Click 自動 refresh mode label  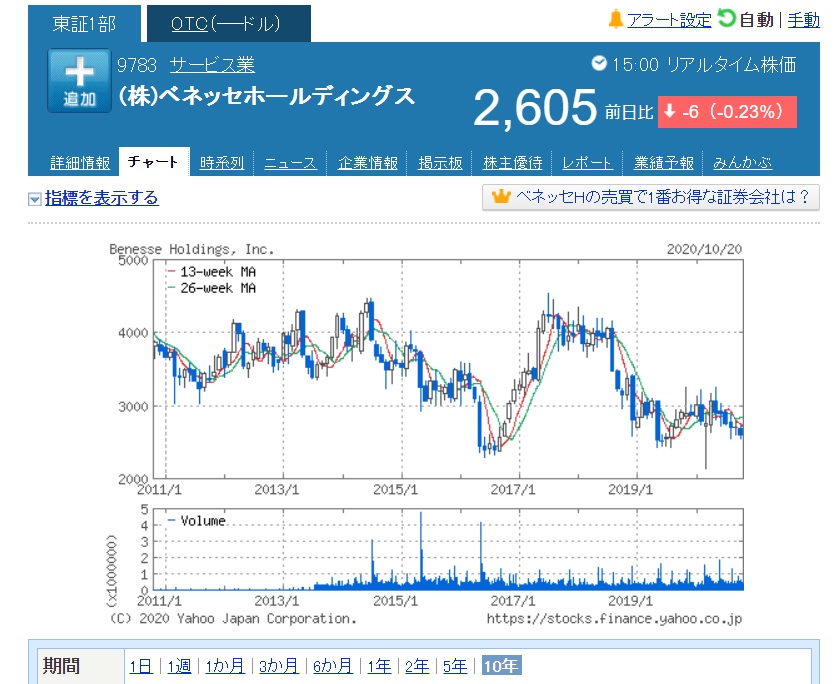point(756,20)
